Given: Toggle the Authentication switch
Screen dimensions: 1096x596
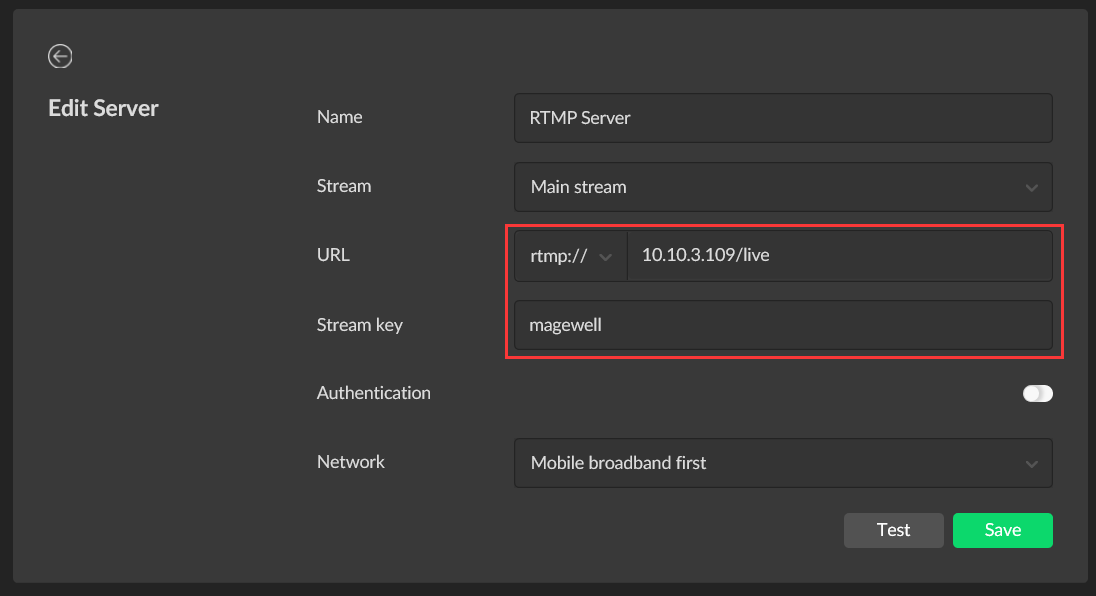Looking at the screenshot, I should click(x=1037, y=393).
